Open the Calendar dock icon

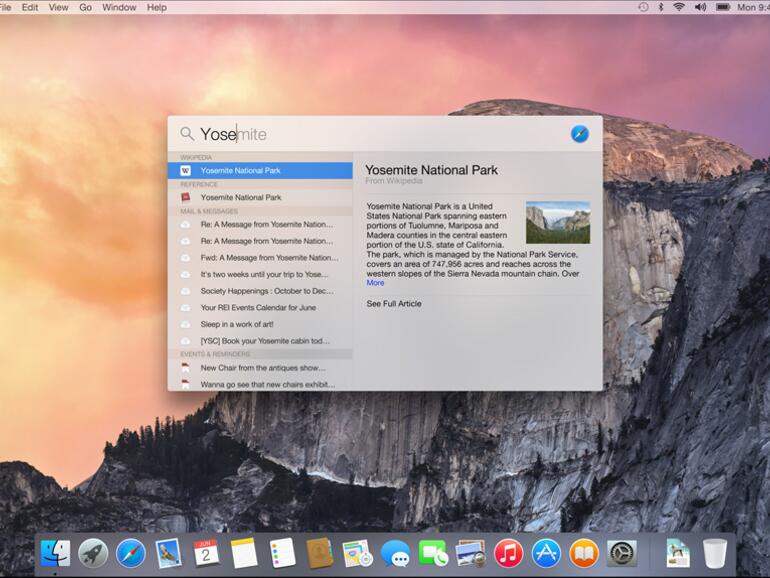pyautogui.click(x=206, y=553)
